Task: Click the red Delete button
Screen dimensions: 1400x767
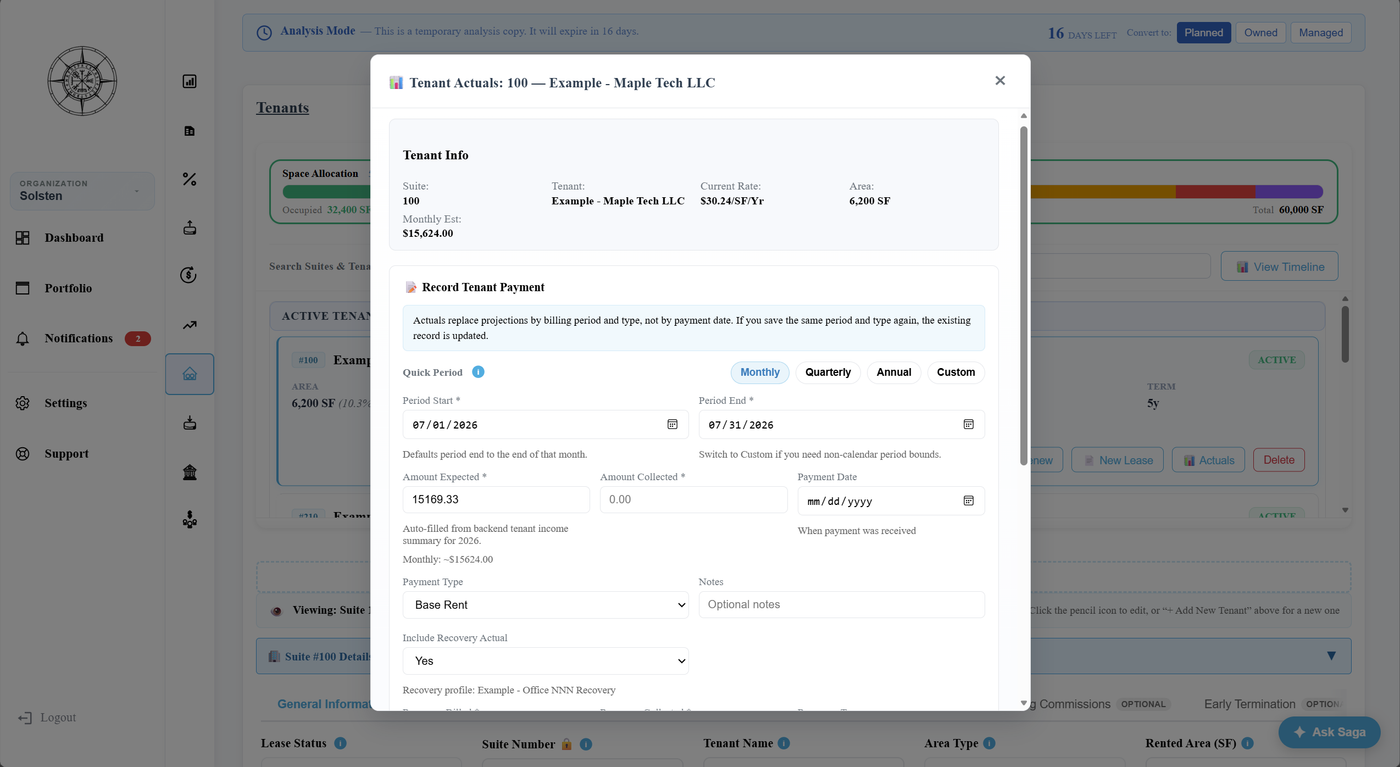Action: click(1279, 460)
